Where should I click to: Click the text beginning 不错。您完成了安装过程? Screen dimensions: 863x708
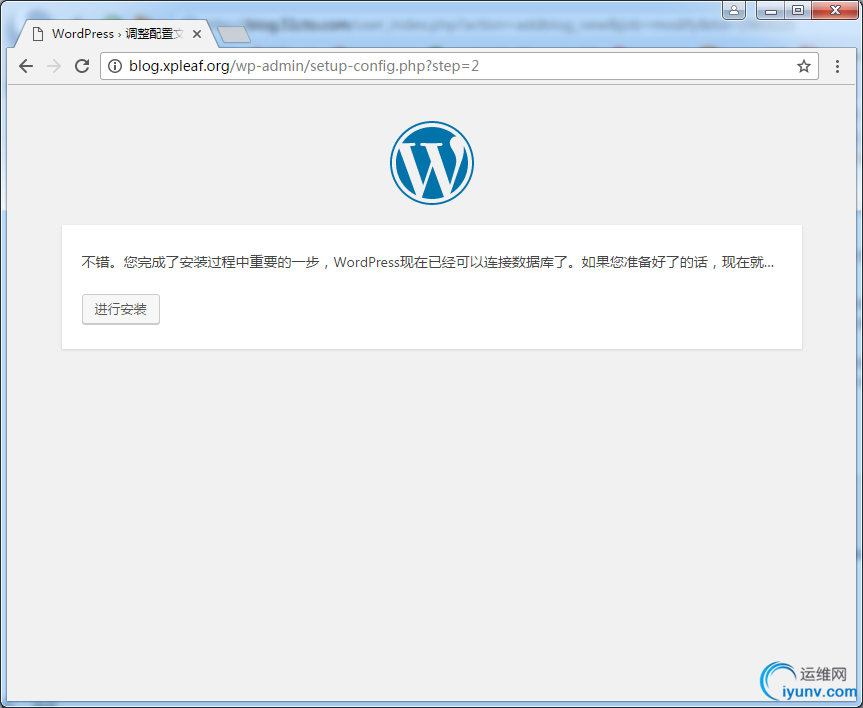428,262
